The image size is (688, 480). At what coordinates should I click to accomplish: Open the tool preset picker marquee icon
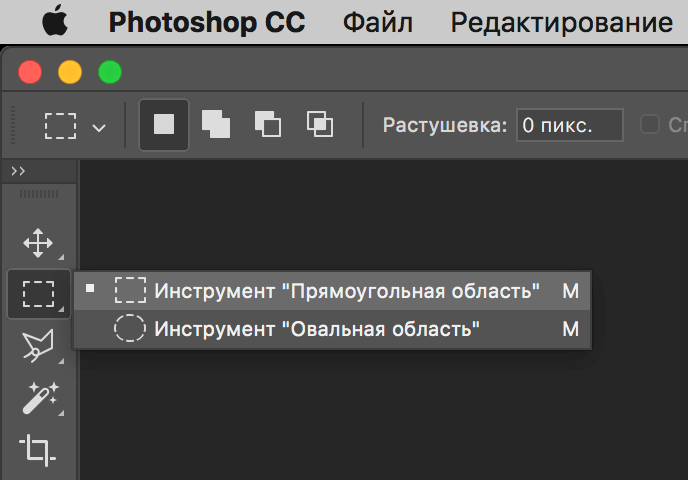tap(61, 126)
